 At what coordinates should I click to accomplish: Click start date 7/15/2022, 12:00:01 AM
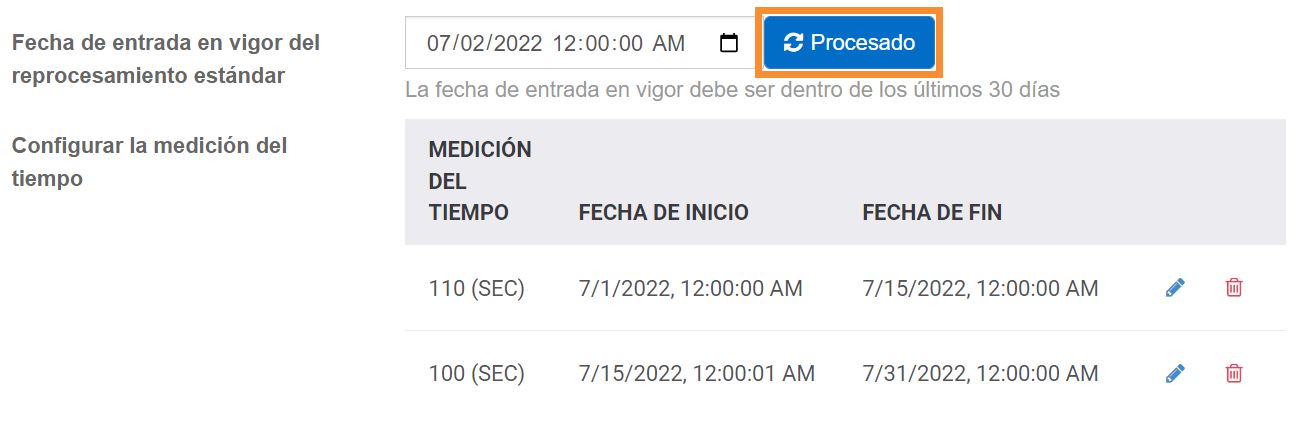(x=696, y=374)
